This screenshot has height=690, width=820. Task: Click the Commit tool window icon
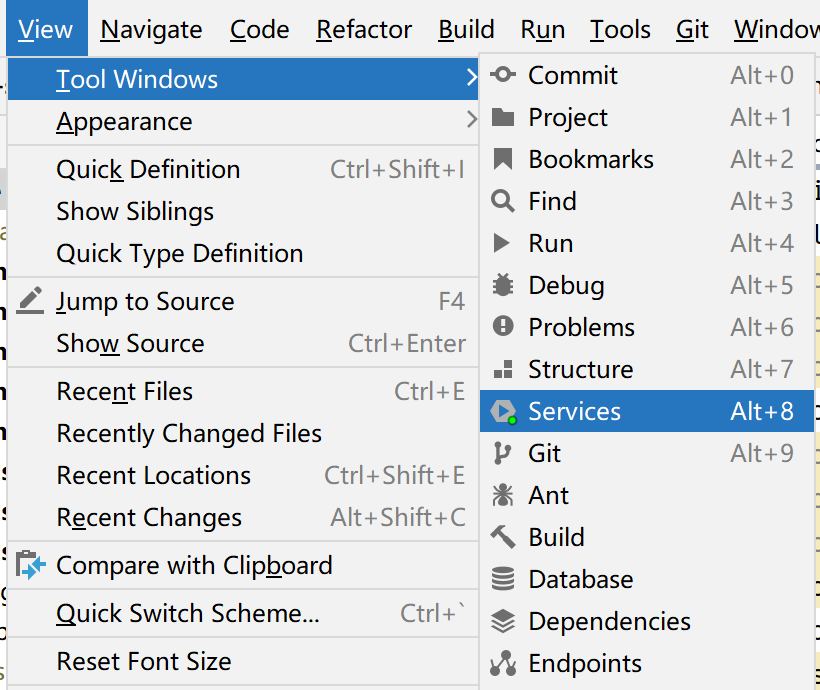pyautogui.click(x=503, y=75)
